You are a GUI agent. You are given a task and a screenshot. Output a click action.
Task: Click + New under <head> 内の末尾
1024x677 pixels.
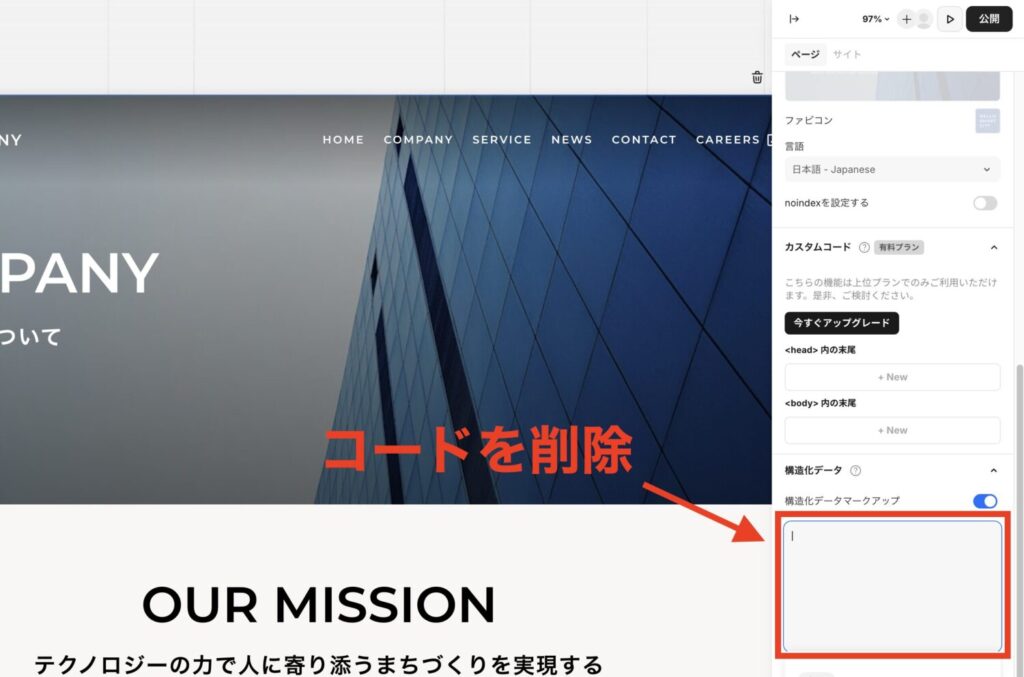tap(892, 377)
